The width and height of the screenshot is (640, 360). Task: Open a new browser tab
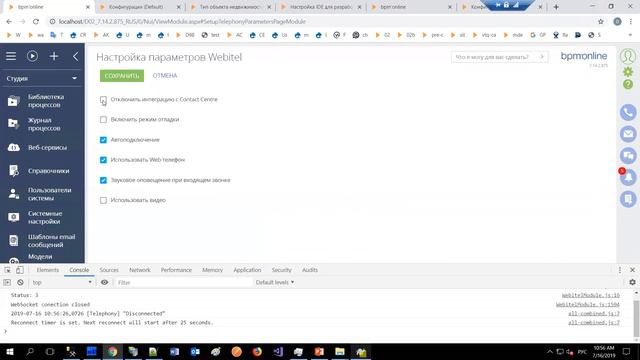(556, 7)
